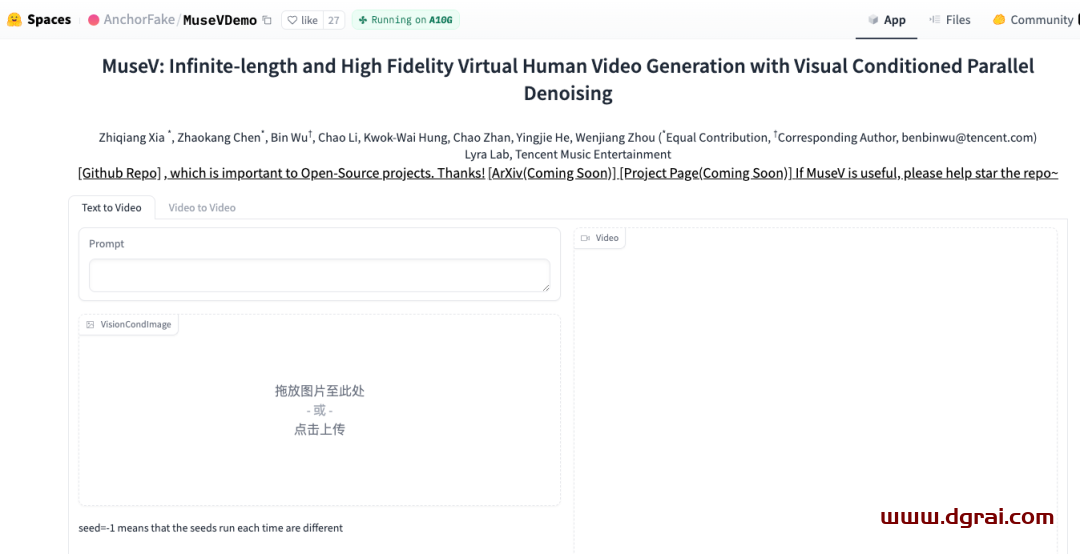Viewport: 1080px width, 554px height.
Task: Click the Prompt label text
Action: [107, 244]
